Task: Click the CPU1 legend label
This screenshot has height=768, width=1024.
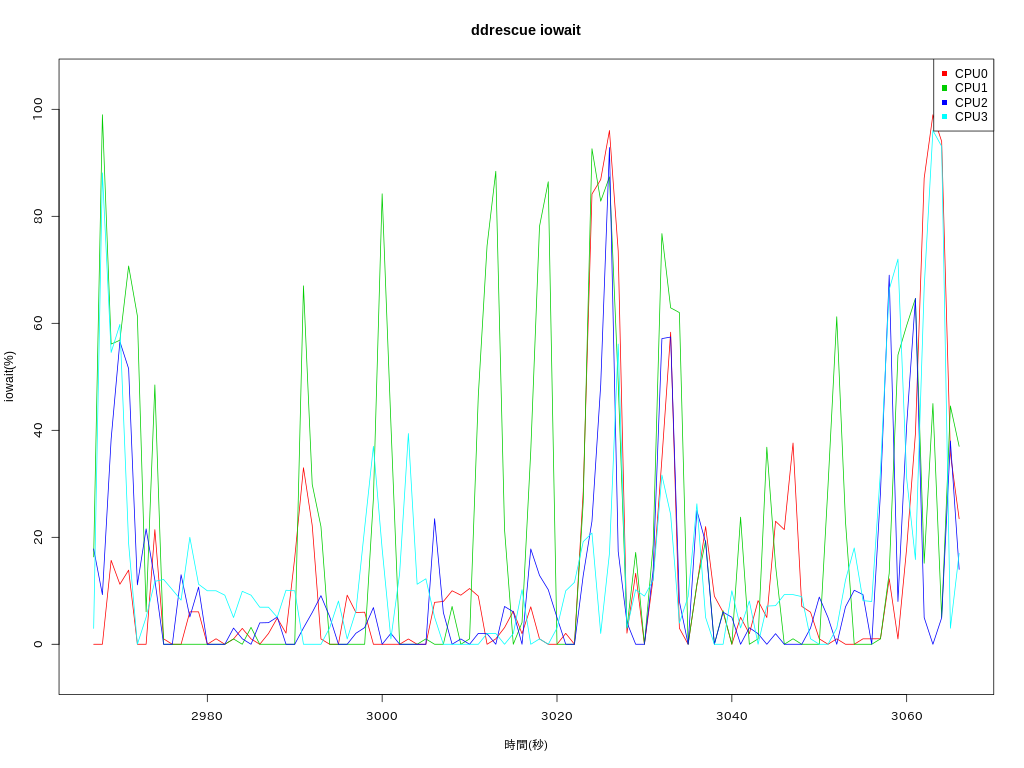Action: pyautogui.click(x=970, y=88)
